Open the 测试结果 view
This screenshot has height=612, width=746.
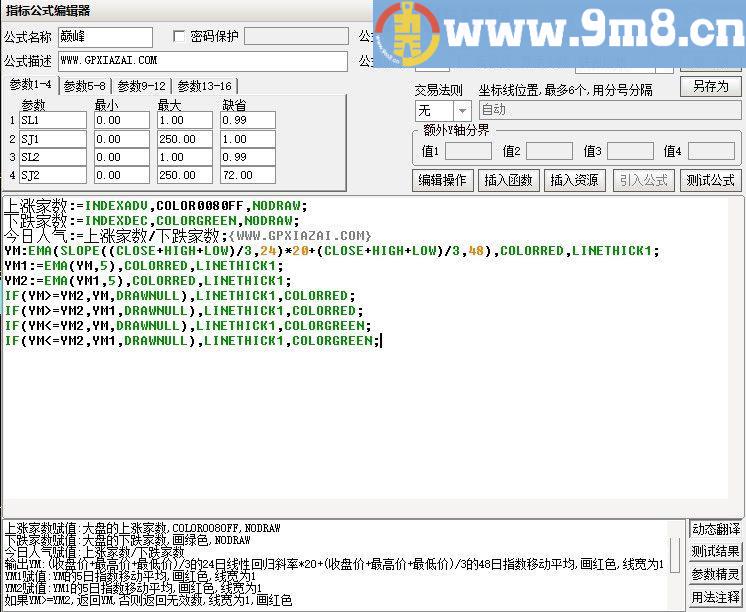[716, 552]
